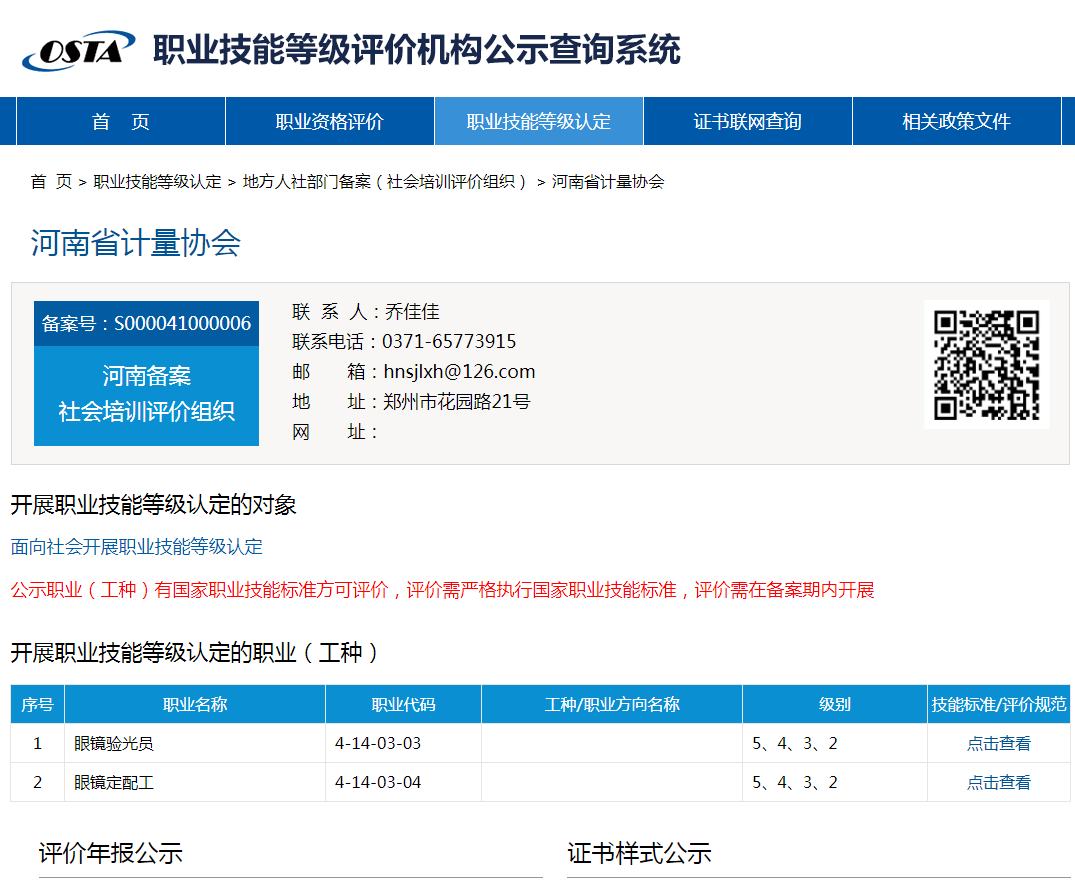
Task: Click the 评价年报公示 section heading
Action: tap(110, 854)
